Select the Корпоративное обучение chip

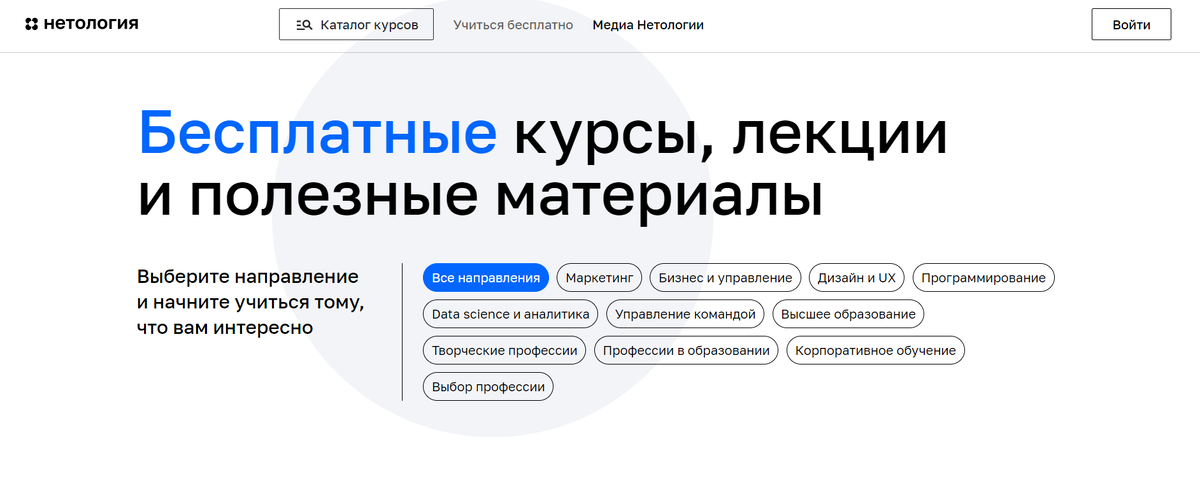coord(876,350)
